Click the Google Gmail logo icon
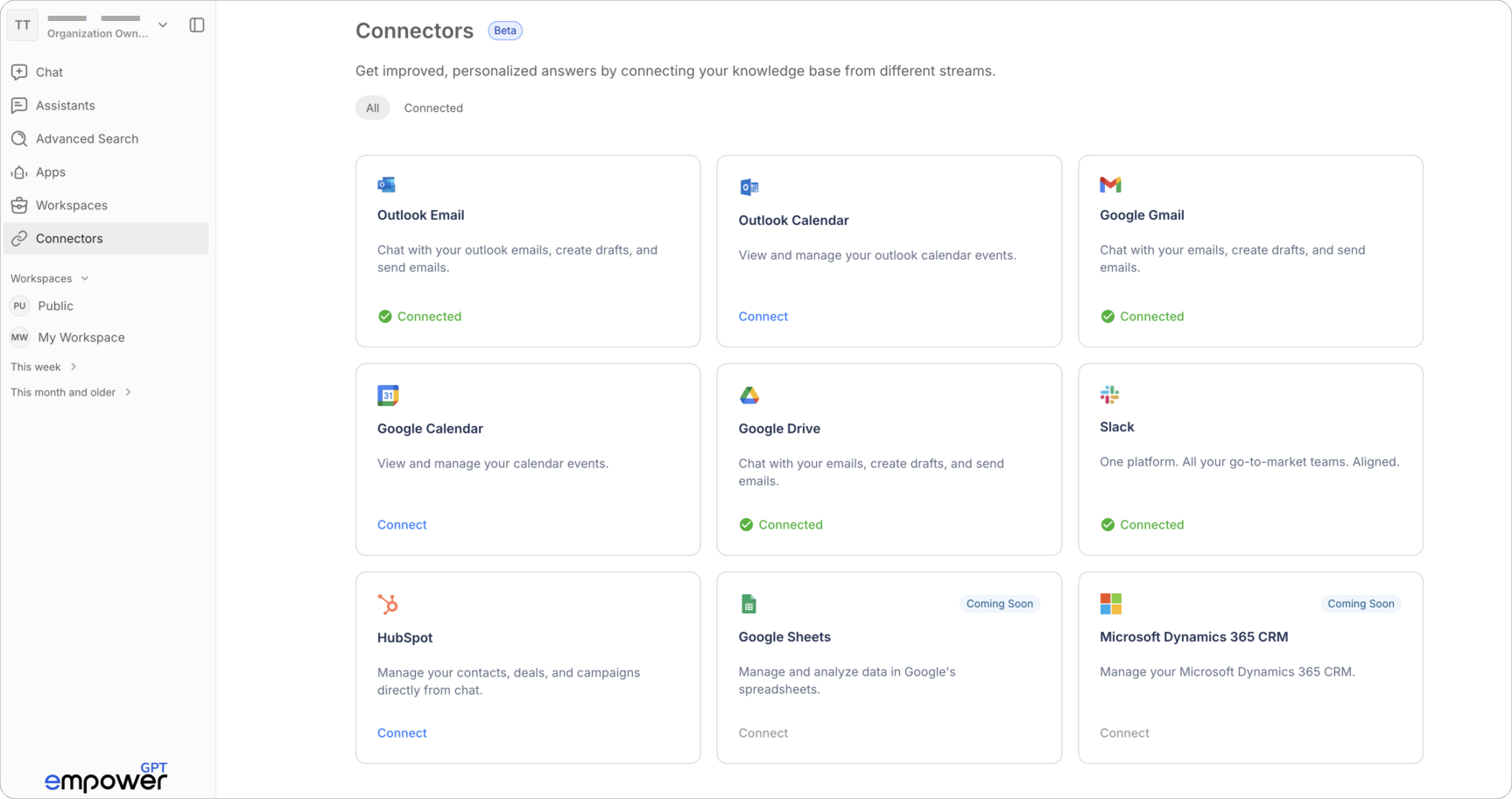 [1110, 185]
